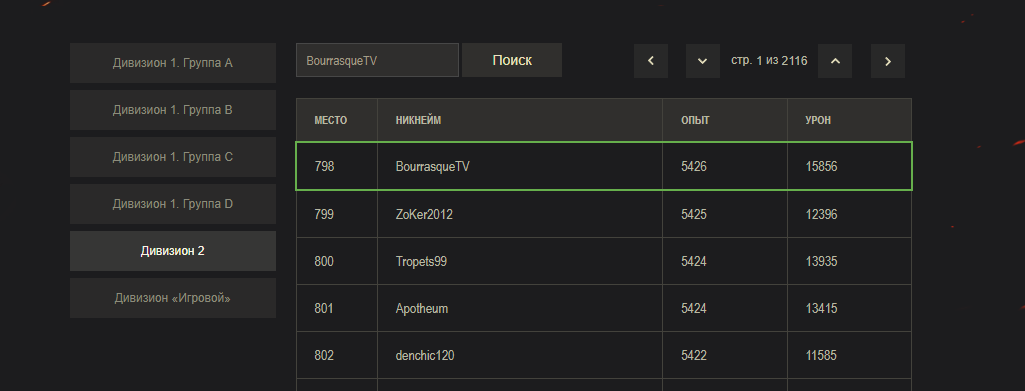Open Дивизион 1. Группа D tab
The width and height of the screenshot is (1025, 391).
[x=173, y=204]
